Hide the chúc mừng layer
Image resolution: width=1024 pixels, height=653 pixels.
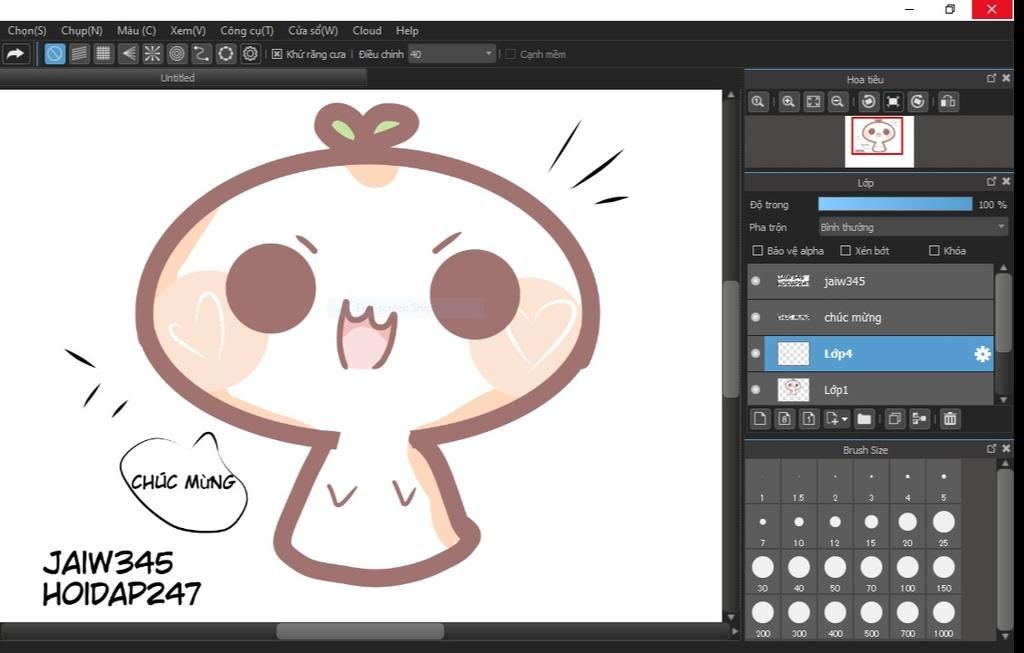coord(756,317)
